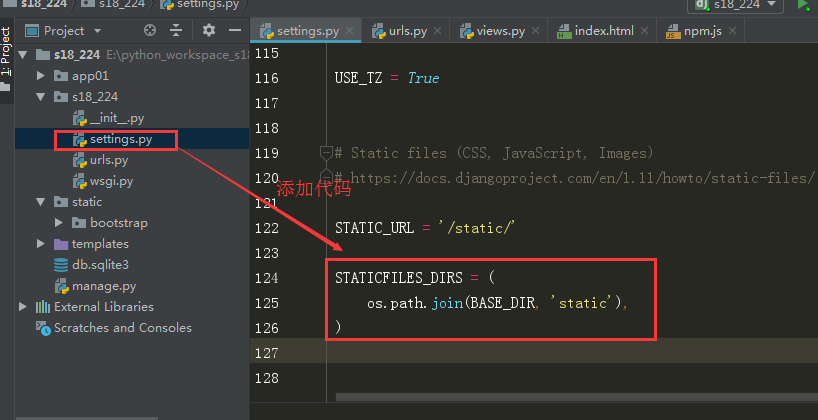Screen dimensions: 818x420
Task: Click the Collapse All icon in Project panel
Action: [x=176, y=31]
